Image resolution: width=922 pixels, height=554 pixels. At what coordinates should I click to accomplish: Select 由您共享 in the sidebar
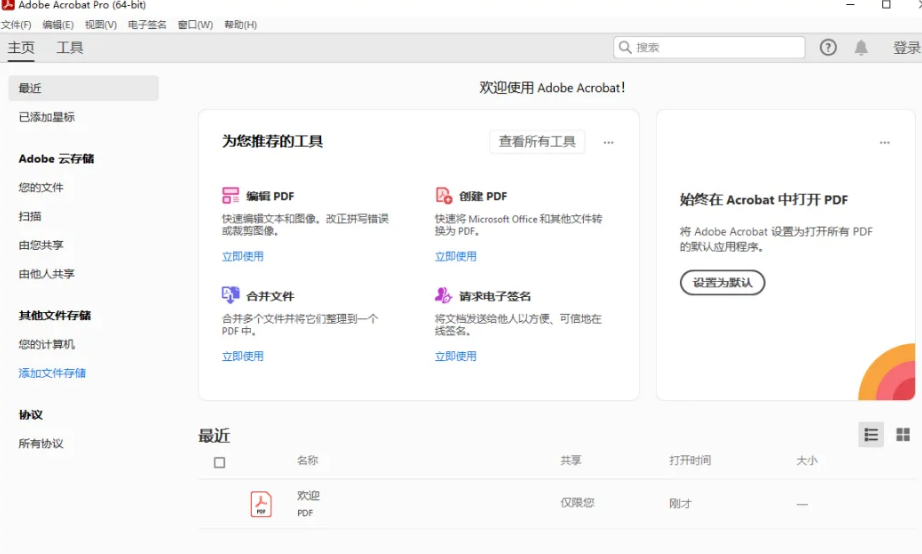(41, 245)
